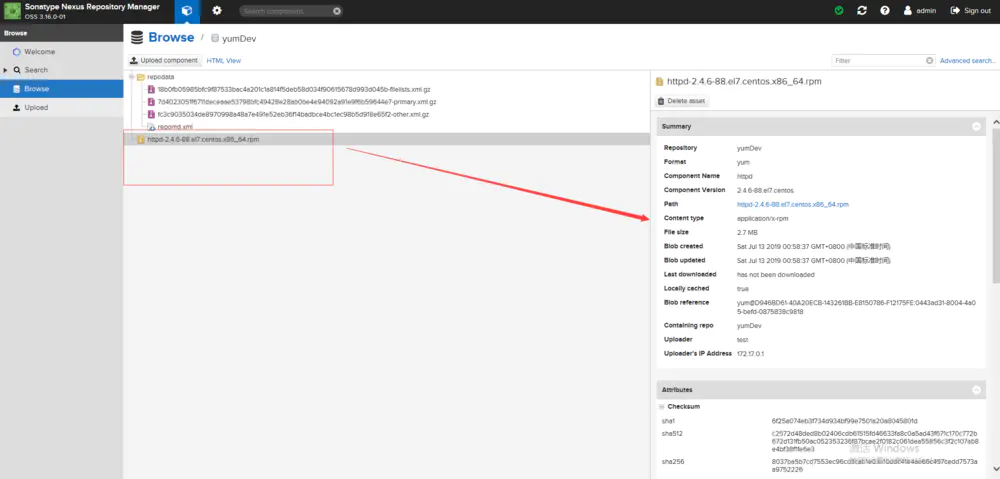Screen dimensions: 1000x479
Task: Collapse the Attributes panel
Action: (x=976, y=389)
